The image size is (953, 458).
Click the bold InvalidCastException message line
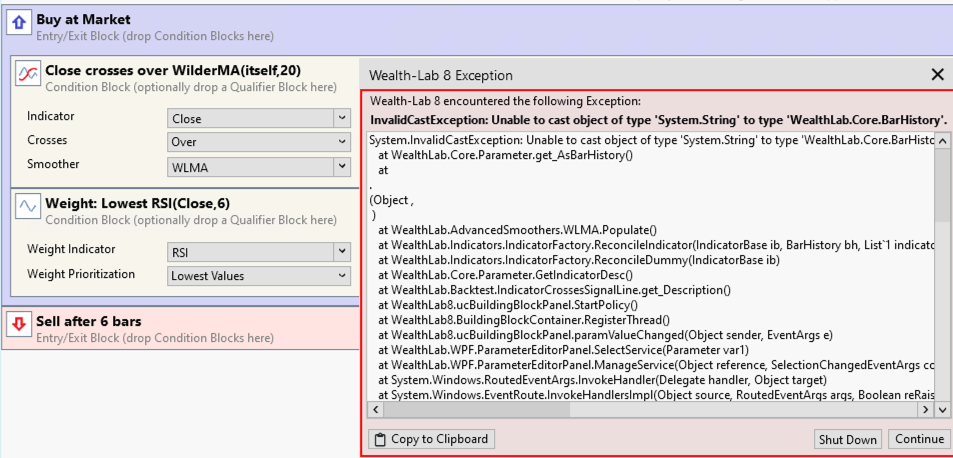coord(658,118)
